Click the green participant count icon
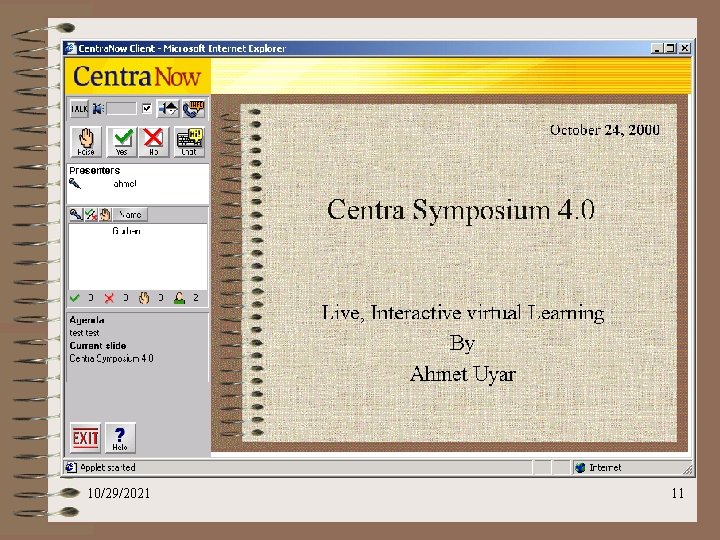 179,298
